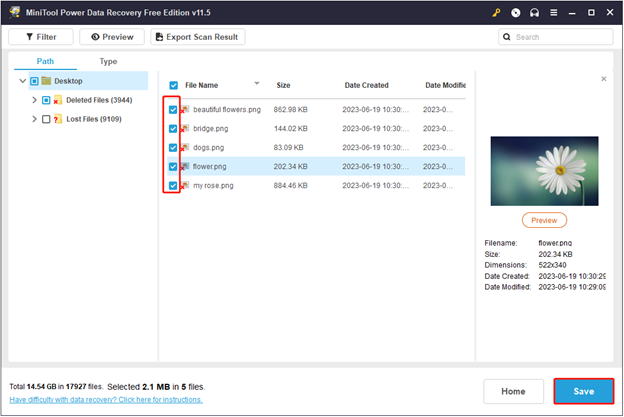Select Lost Files (9109) label
Viewport: 624px width, 417px height.
click(94, 119)
